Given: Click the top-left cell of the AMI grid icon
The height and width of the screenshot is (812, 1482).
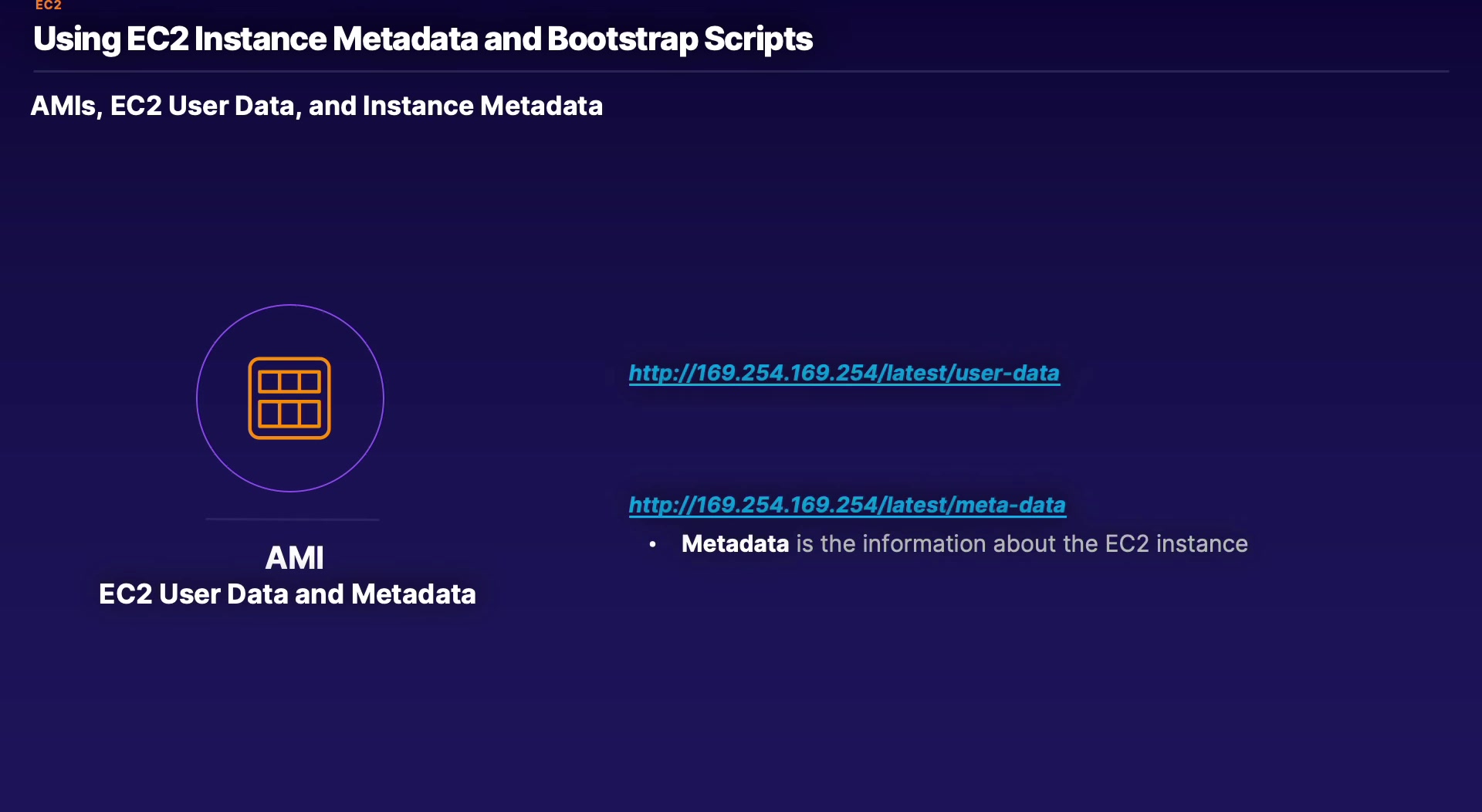Looking at the screenshot, I should pyautogui.click(x=269, y=381).
